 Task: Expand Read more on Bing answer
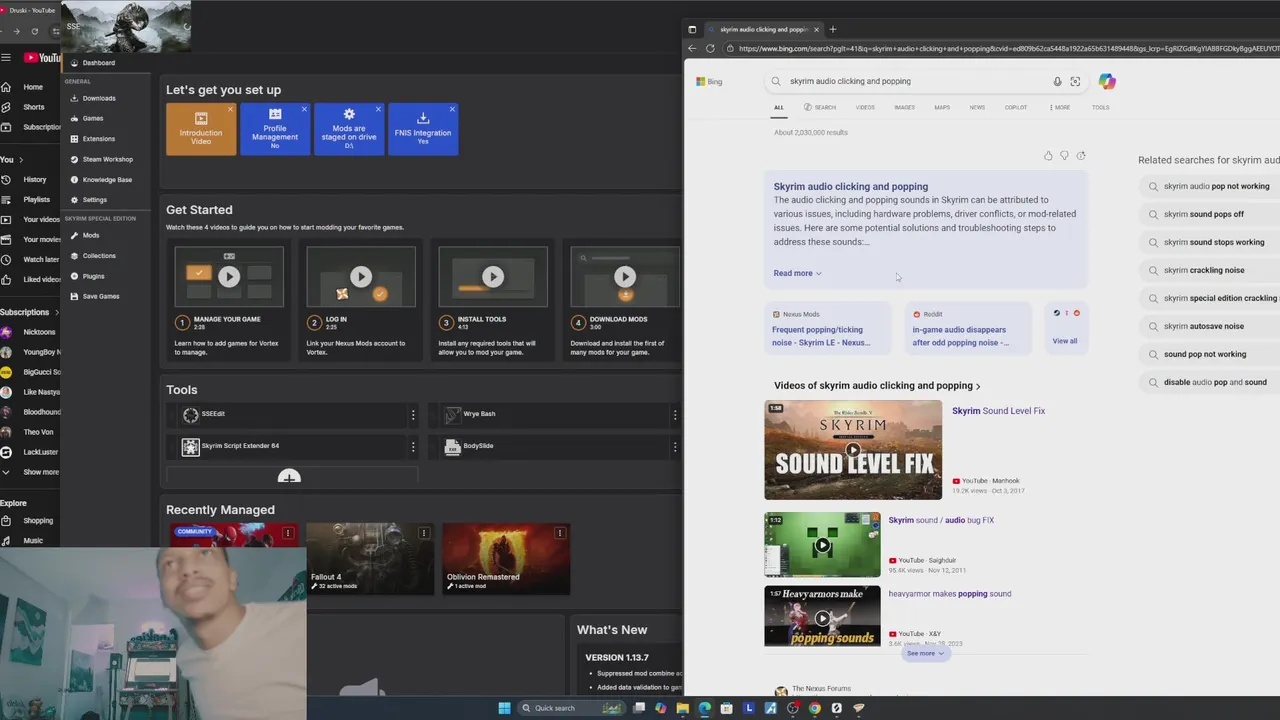pyautogui.click(x=797, y=273)
